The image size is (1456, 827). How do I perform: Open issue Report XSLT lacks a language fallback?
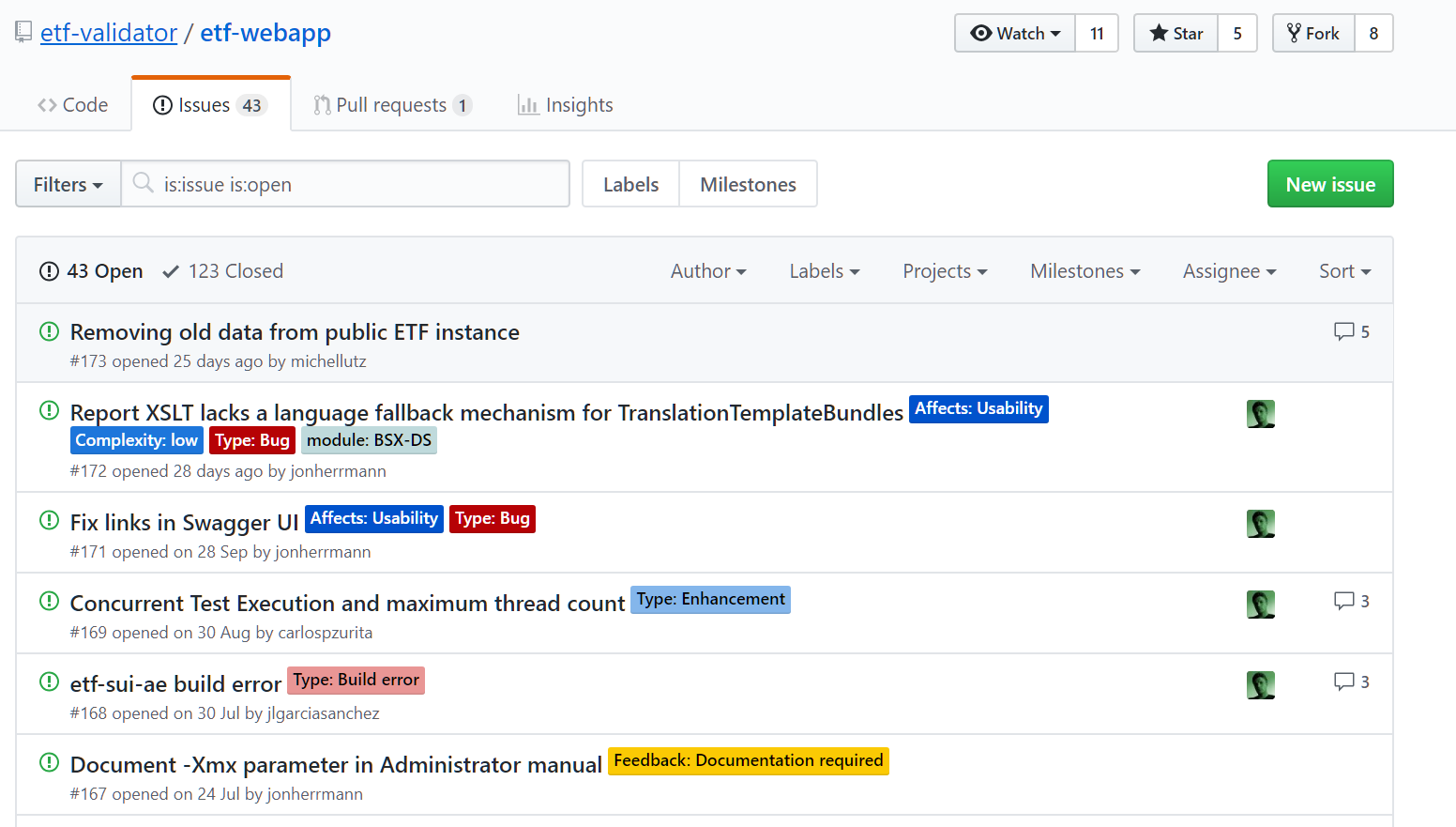pos(487,413)
